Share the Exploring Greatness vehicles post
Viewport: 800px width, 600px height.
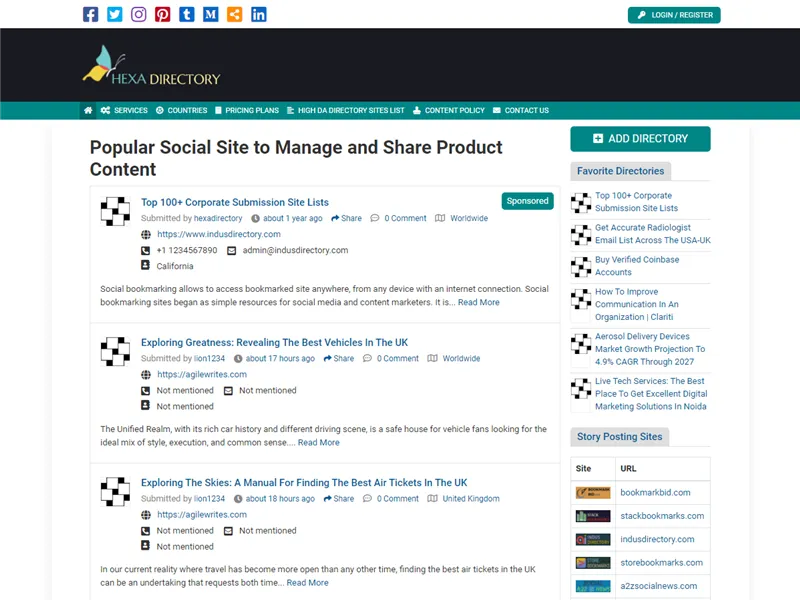[338, 358]
